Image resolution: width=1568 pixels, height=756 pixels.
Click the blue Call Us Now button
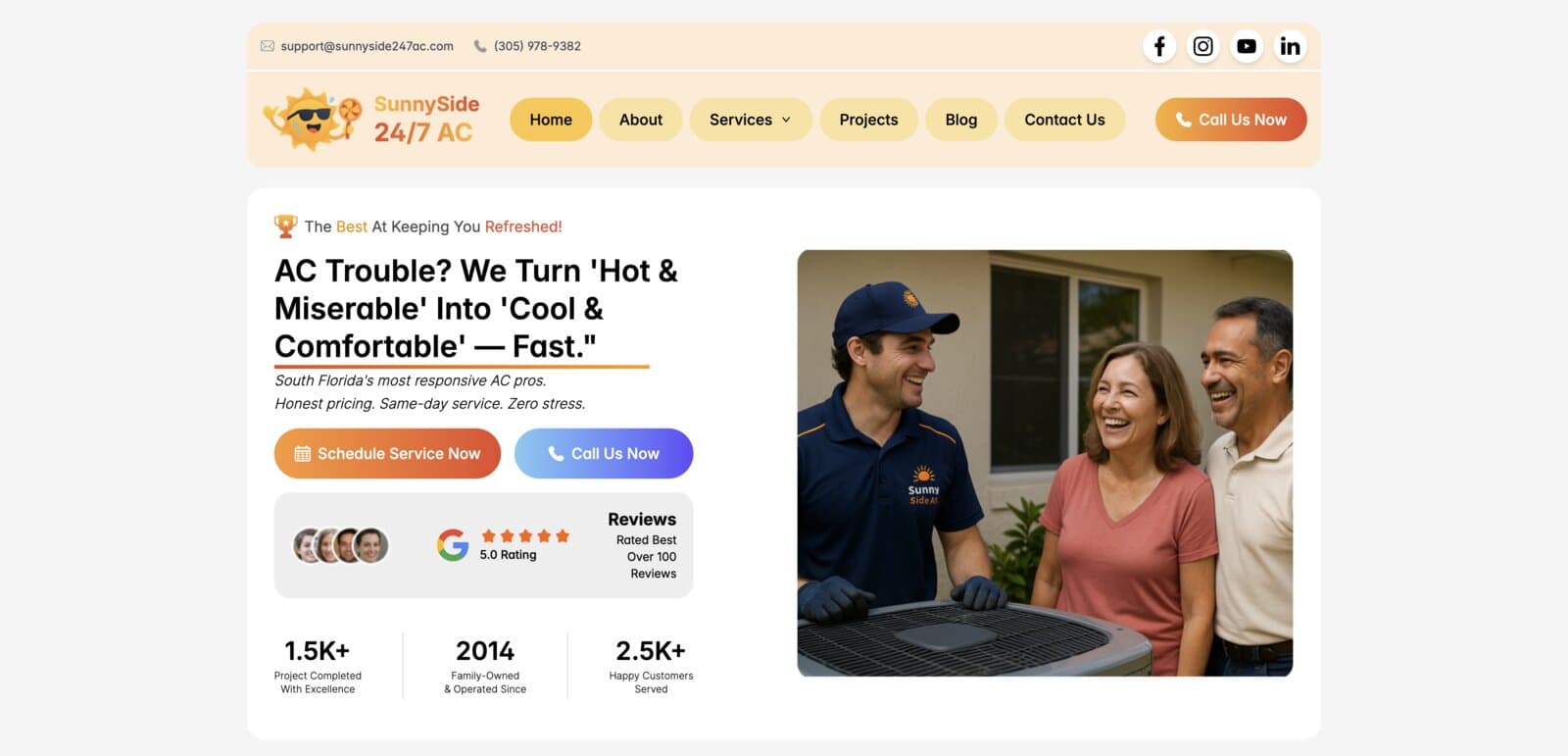(604, 453)
